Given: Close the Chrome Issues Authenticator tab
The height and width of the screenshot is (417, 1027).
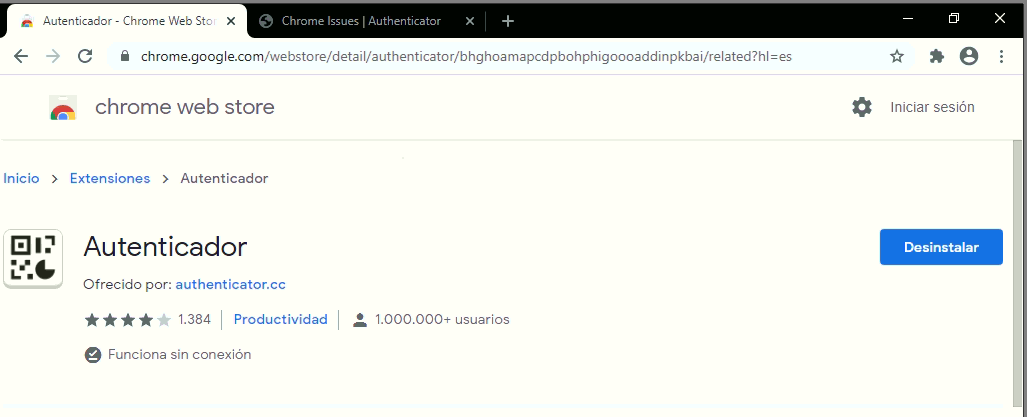Looking at the screenshot, I should click(x=469, y=21).
